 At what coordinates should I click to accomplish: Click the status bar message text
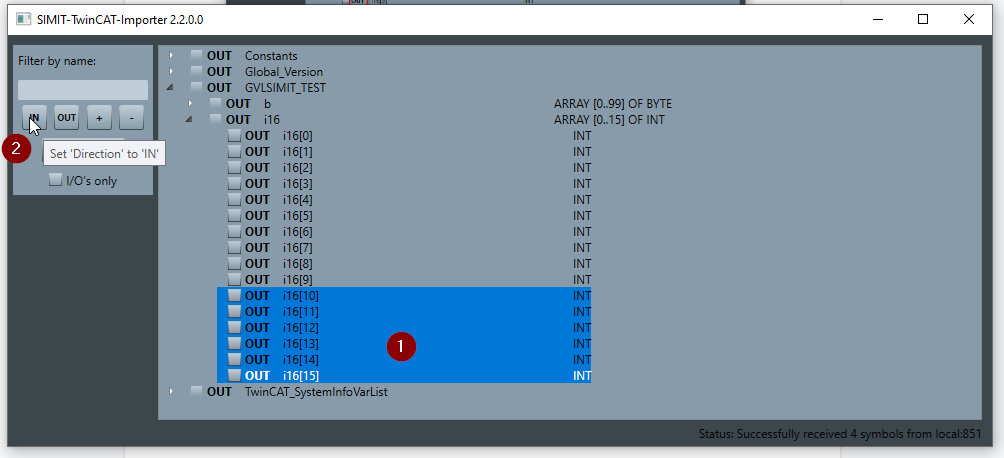click(839, 434)
